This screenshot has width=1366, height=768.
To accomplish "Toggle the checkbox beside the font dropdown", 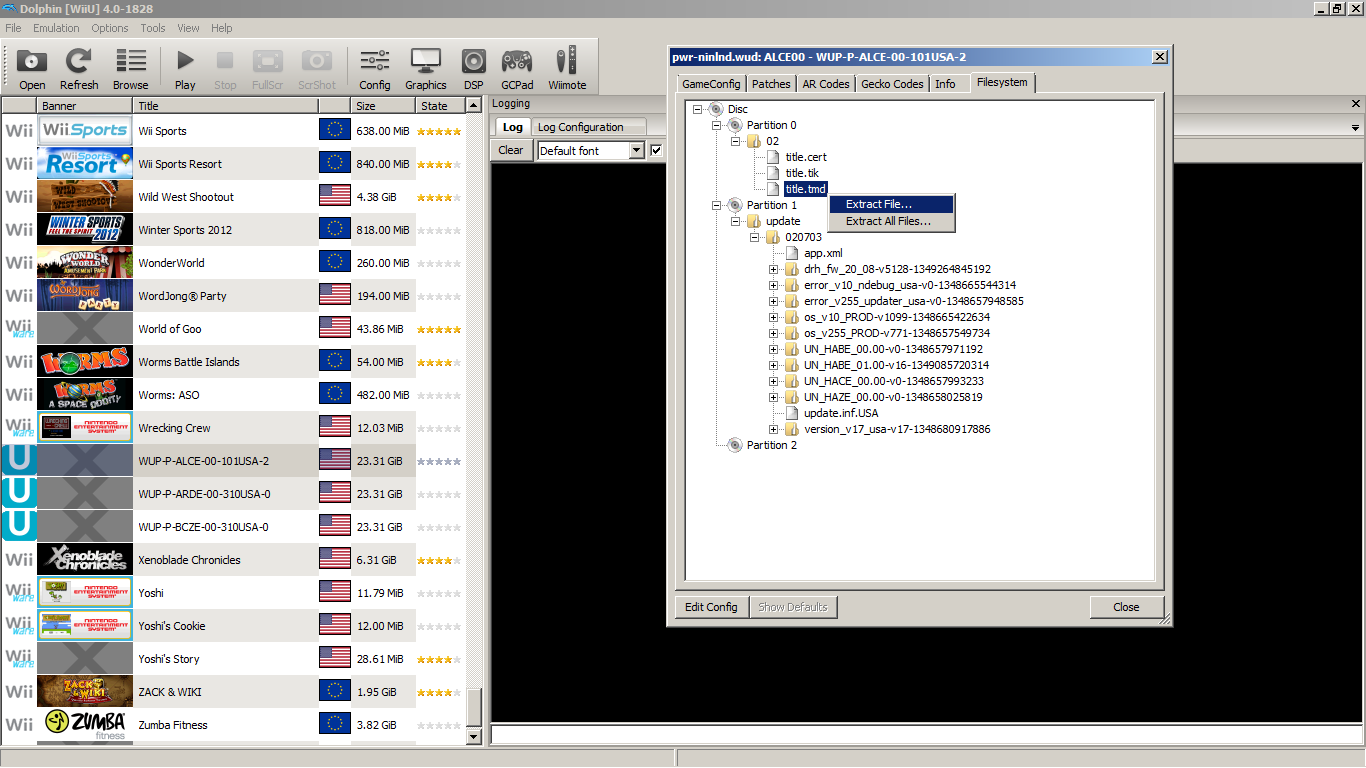I will (657, 150).
